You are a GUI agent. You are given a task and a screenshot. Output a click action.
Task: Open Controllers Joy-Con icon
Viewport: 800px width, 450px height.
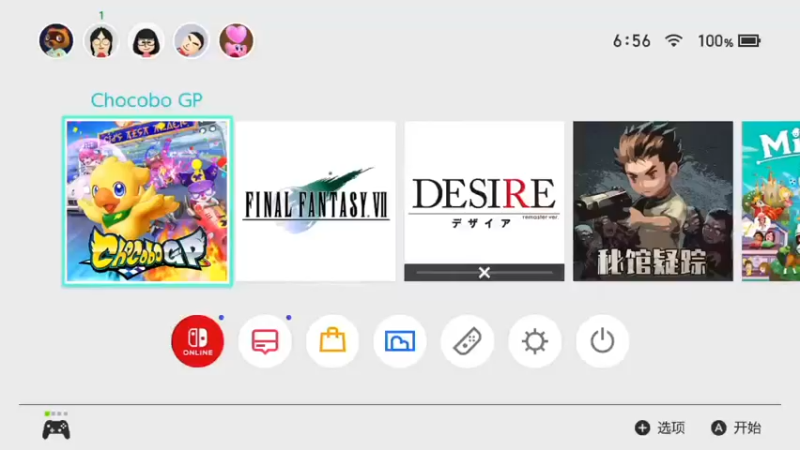click(x=467, y=341)
